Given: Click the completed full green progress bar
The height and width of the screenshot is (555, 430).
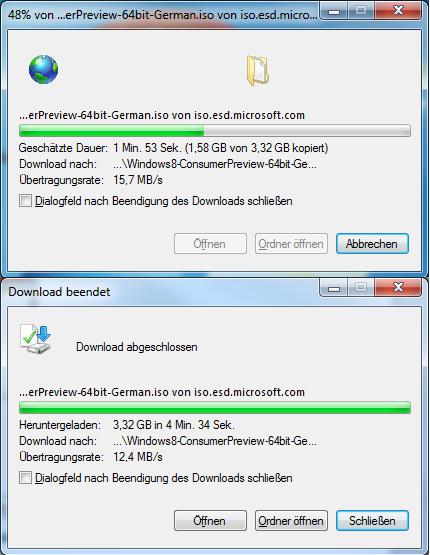Looking at the screenshot, I should pos(215,408).
